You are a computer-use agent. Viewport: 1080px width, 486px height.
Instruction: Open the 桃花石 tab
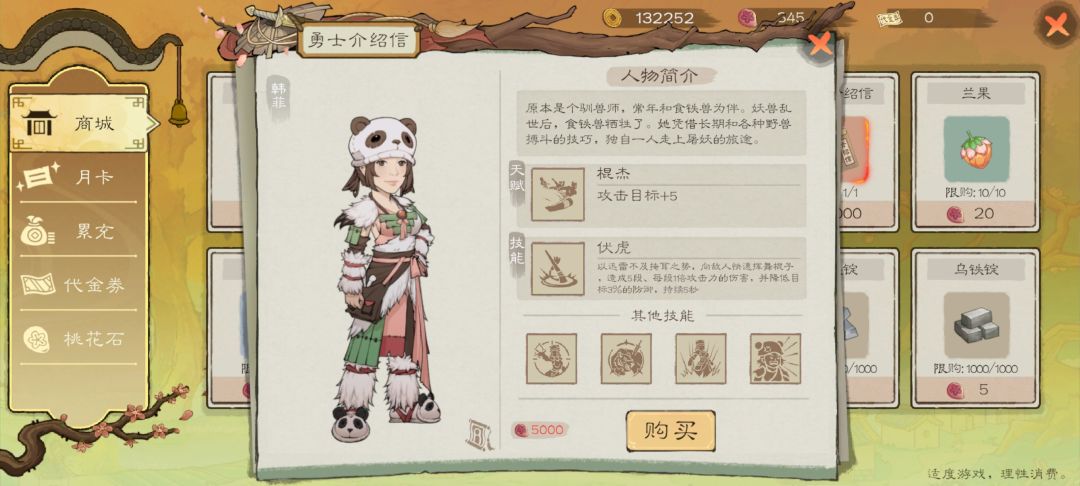(80, 339)
